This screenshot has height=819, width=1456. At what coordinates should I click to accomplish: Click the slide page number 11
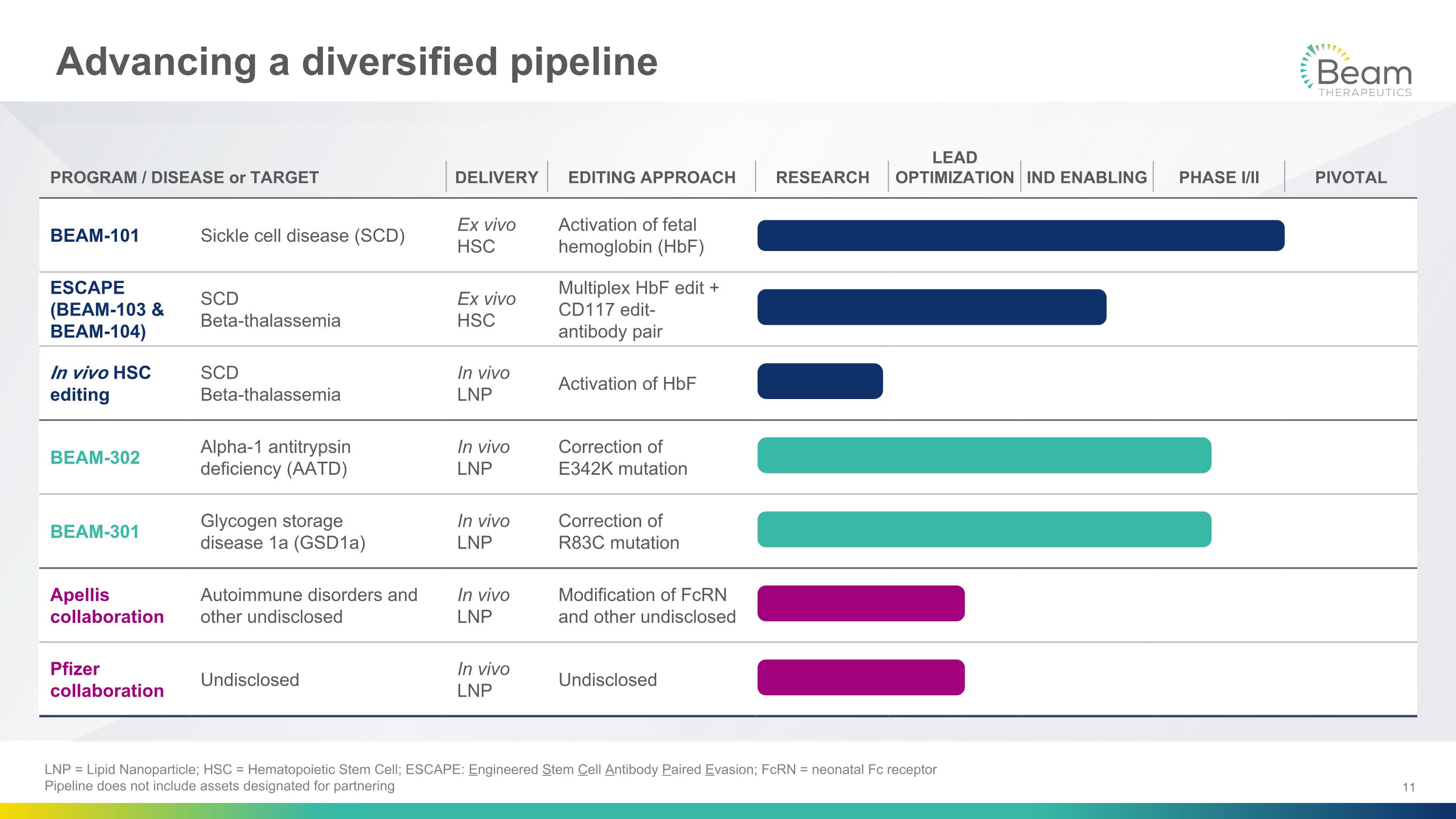[x=1408, y=787]
